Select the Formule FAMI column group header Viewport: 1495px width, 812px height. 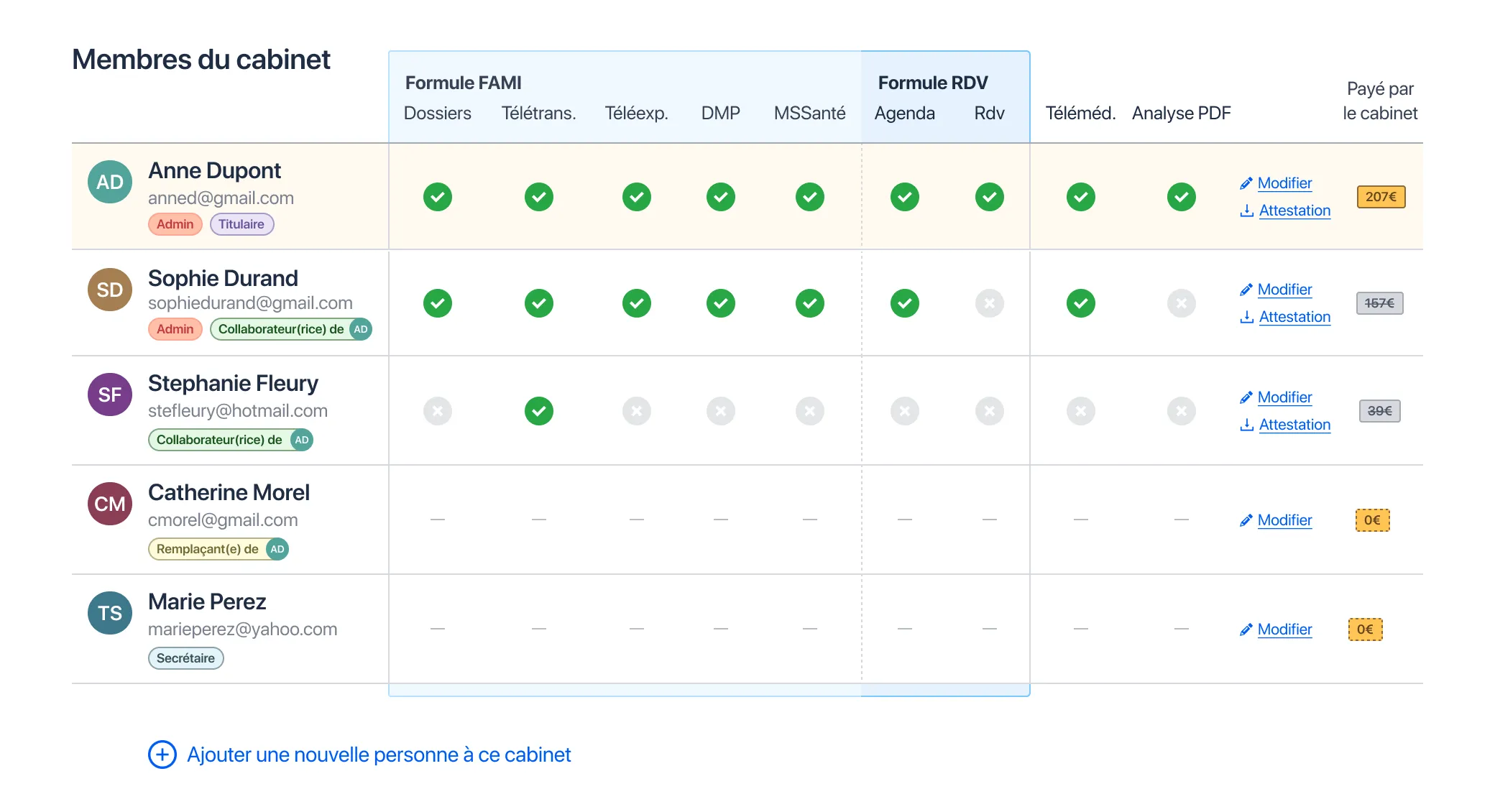(464, 83)
